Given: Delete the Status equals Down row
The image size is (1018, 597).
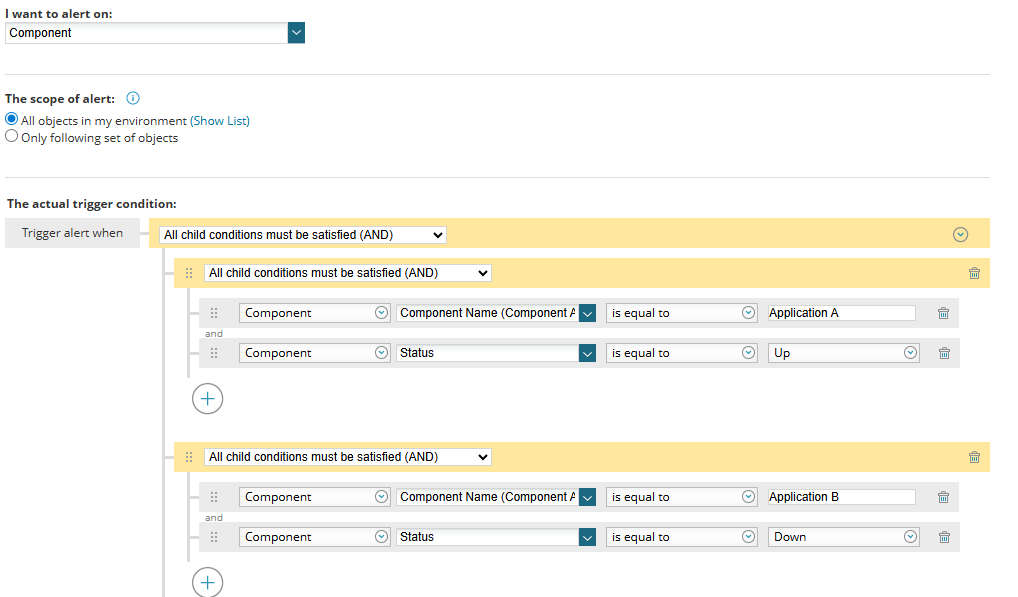Looking at the screenshot, I should coord(944,537).
